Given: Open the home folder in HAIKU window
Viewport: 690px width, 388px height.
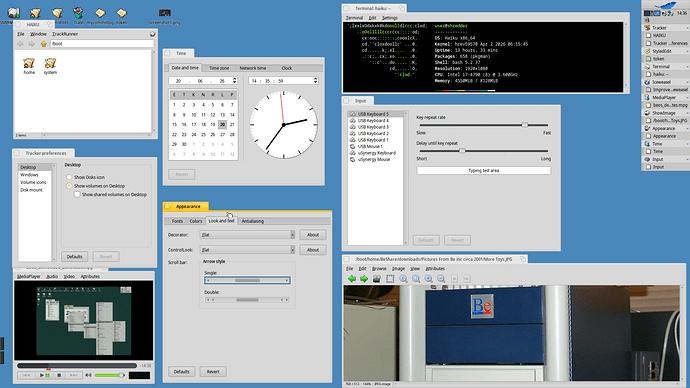Looking at the screenshot, I should (29, 66).
